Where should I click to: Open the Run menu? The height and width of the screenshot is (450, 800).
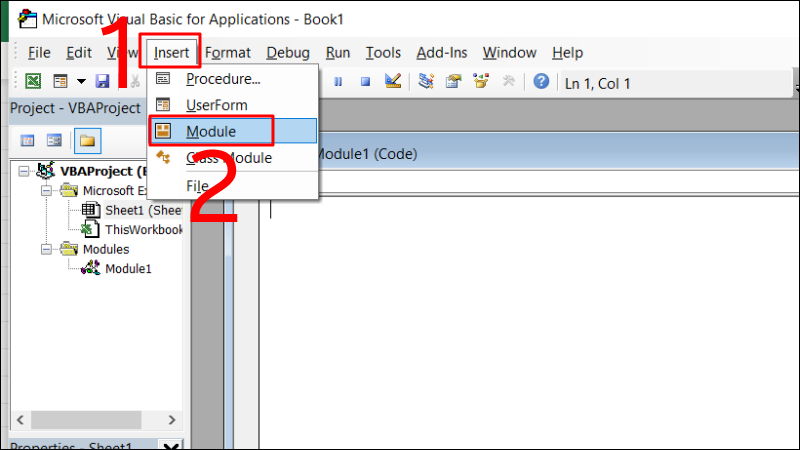[x=338, y=53]
